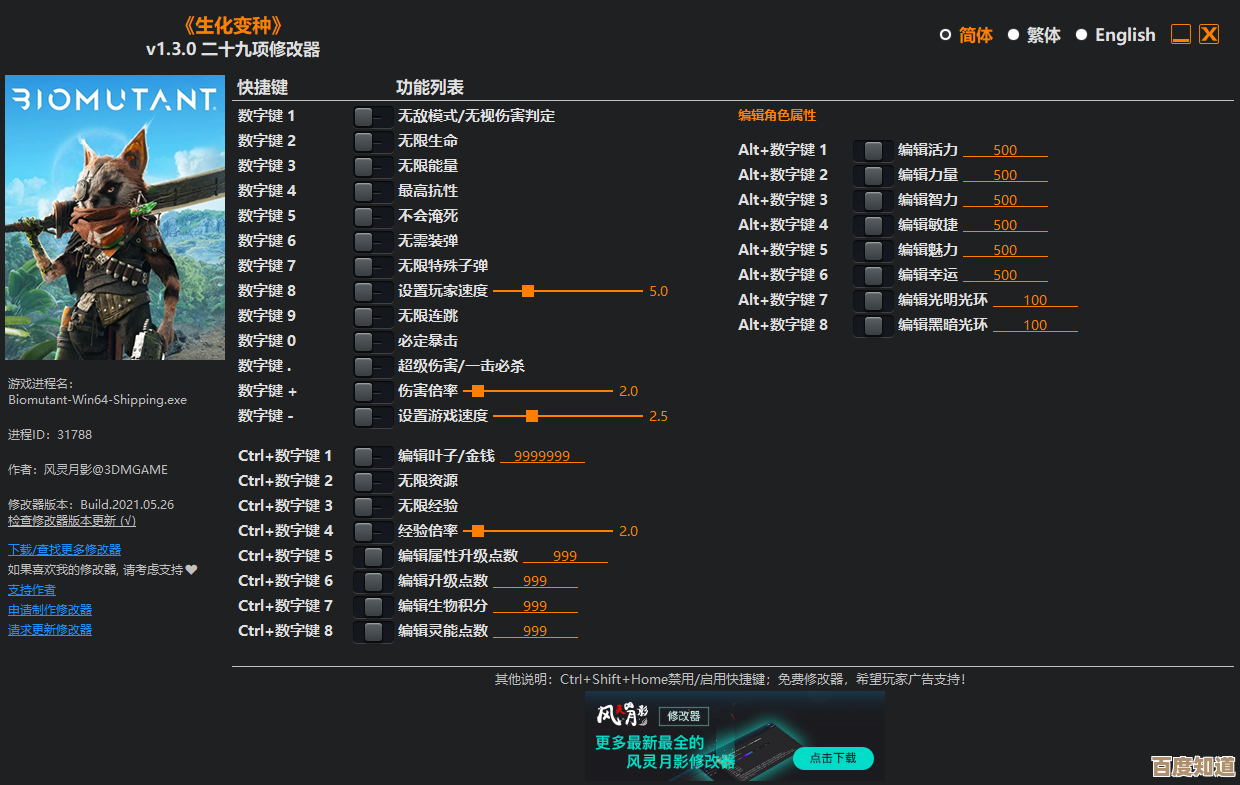This screenshot has width=1240, height=785.
Task: Enable 必定暴击 toggle
Action: 372,341
